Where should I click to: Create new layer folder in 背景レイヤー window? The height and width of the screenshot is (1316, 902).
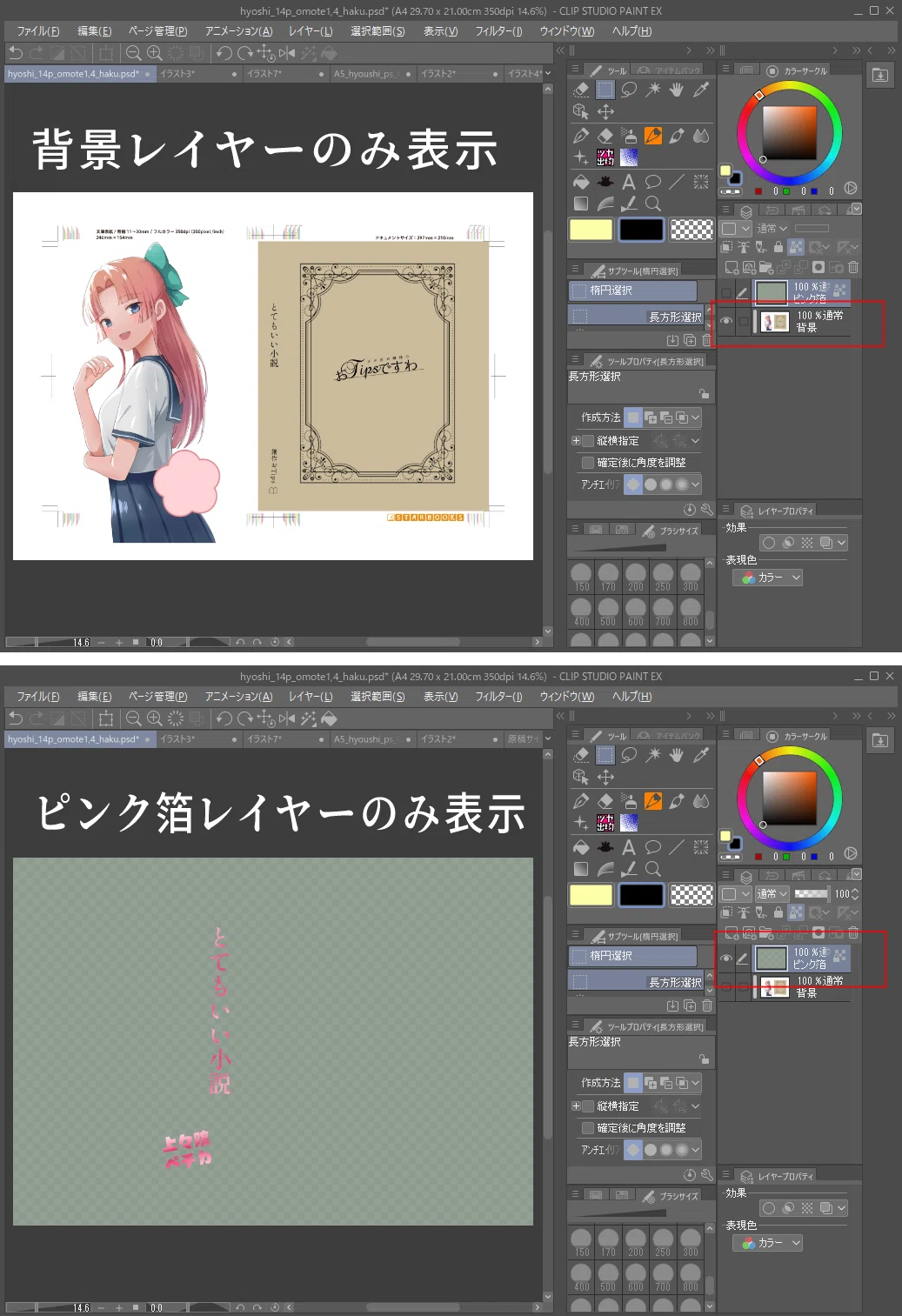coord(765,267)
